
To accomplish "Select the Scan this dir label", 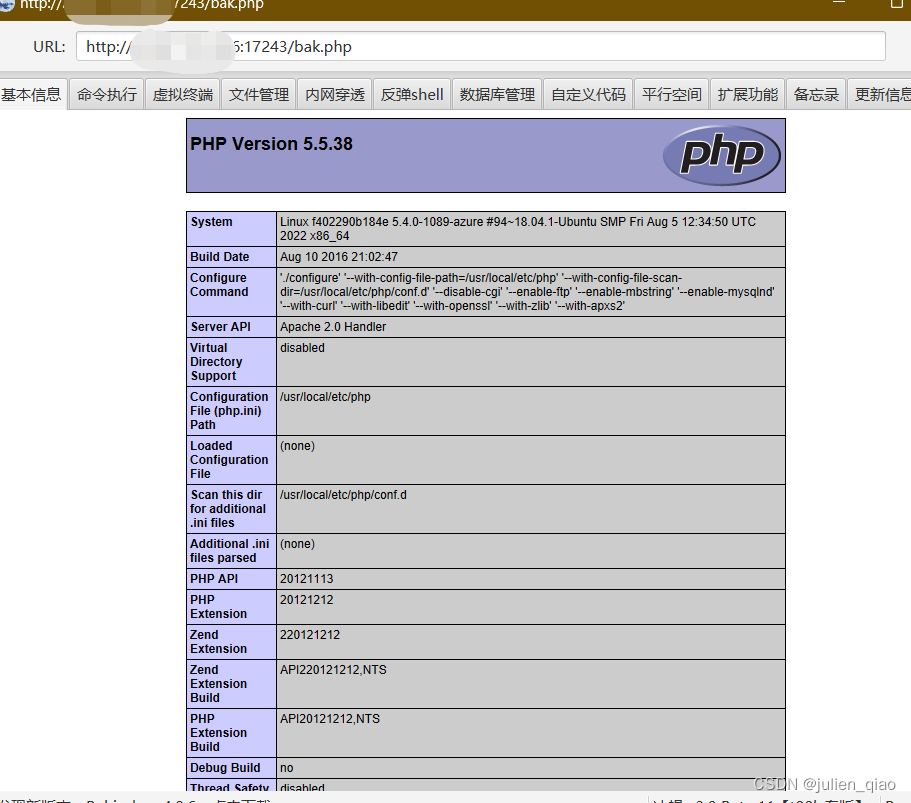I will click(228, 508).
